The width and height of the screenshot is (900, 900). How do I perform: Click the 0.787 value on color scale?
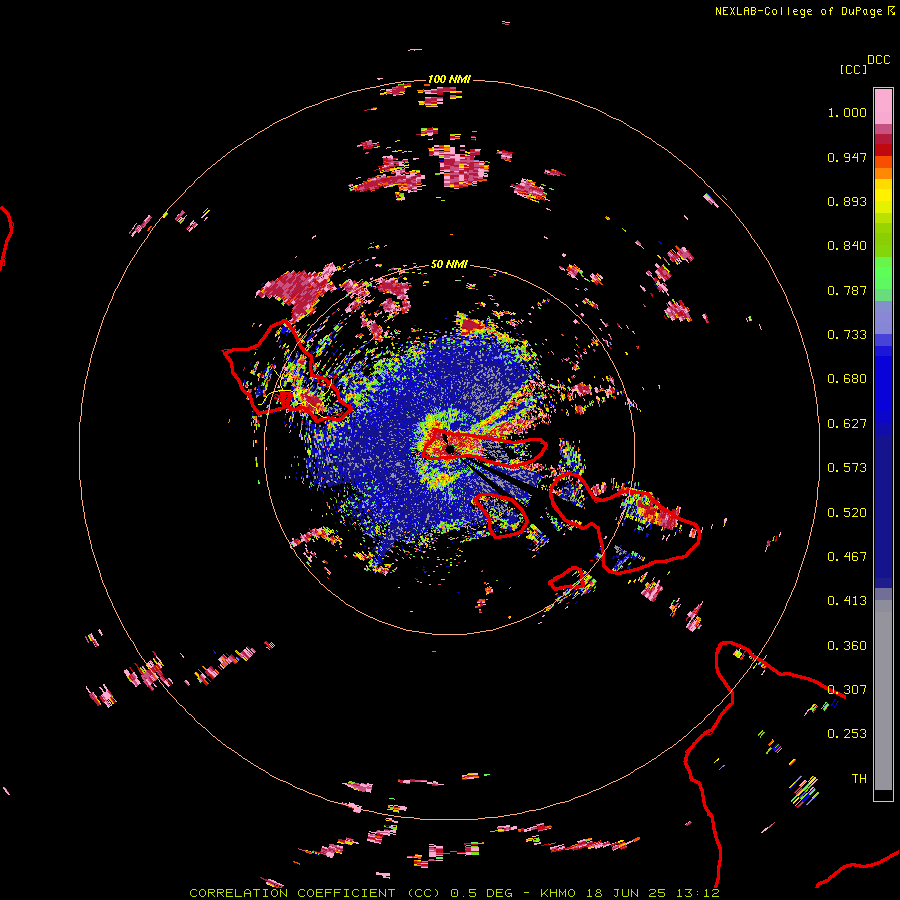click(x=847, y=290)
